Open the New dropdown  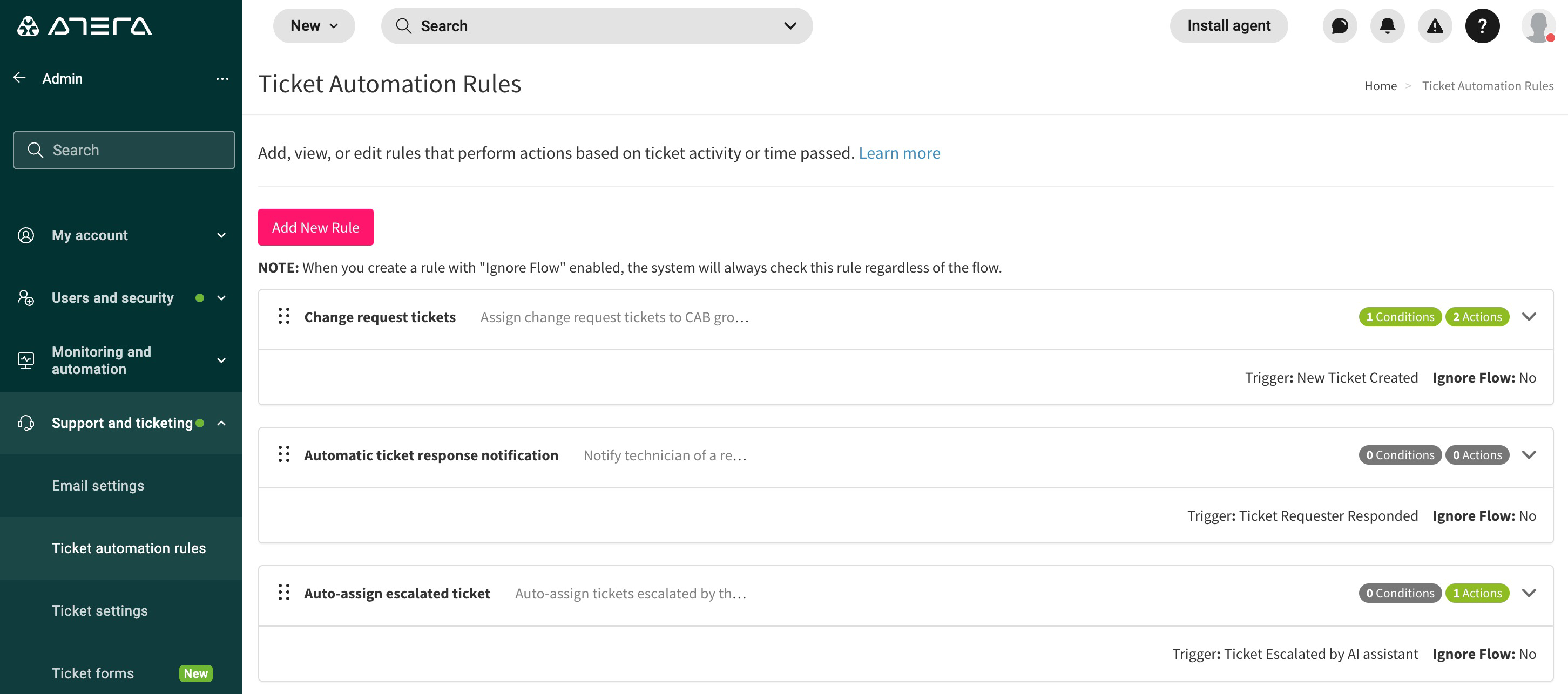pyautogui.click(x=314, y=26)
